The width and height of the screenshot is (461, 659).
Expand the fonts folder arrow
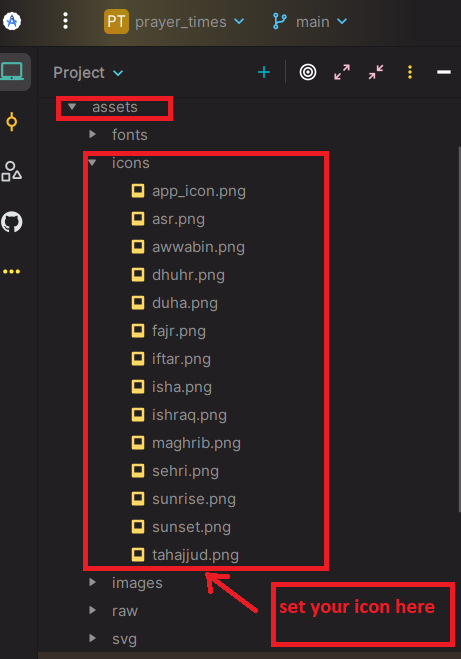click(x=92, y=134)
